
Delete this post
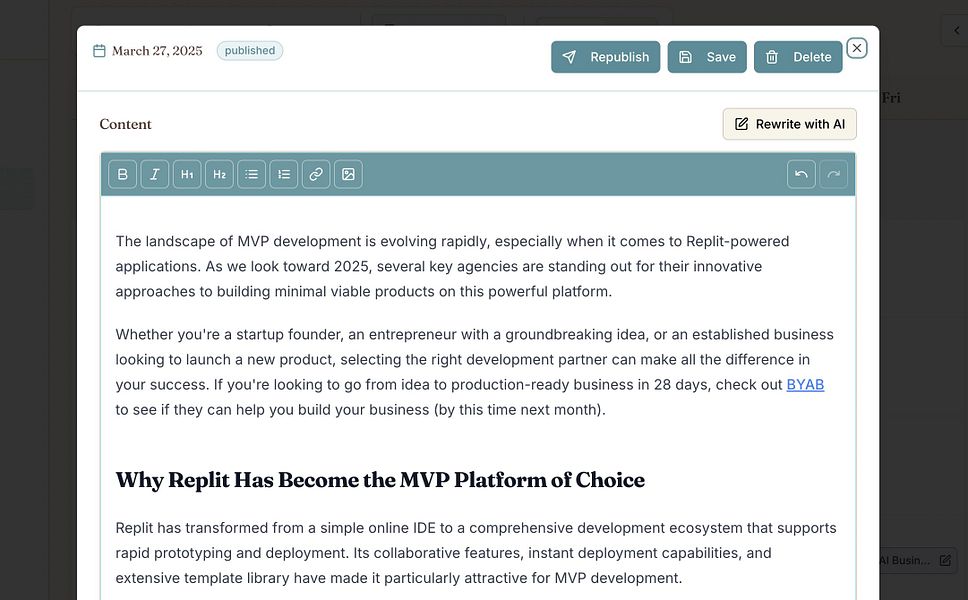click(x=798, y=57)
